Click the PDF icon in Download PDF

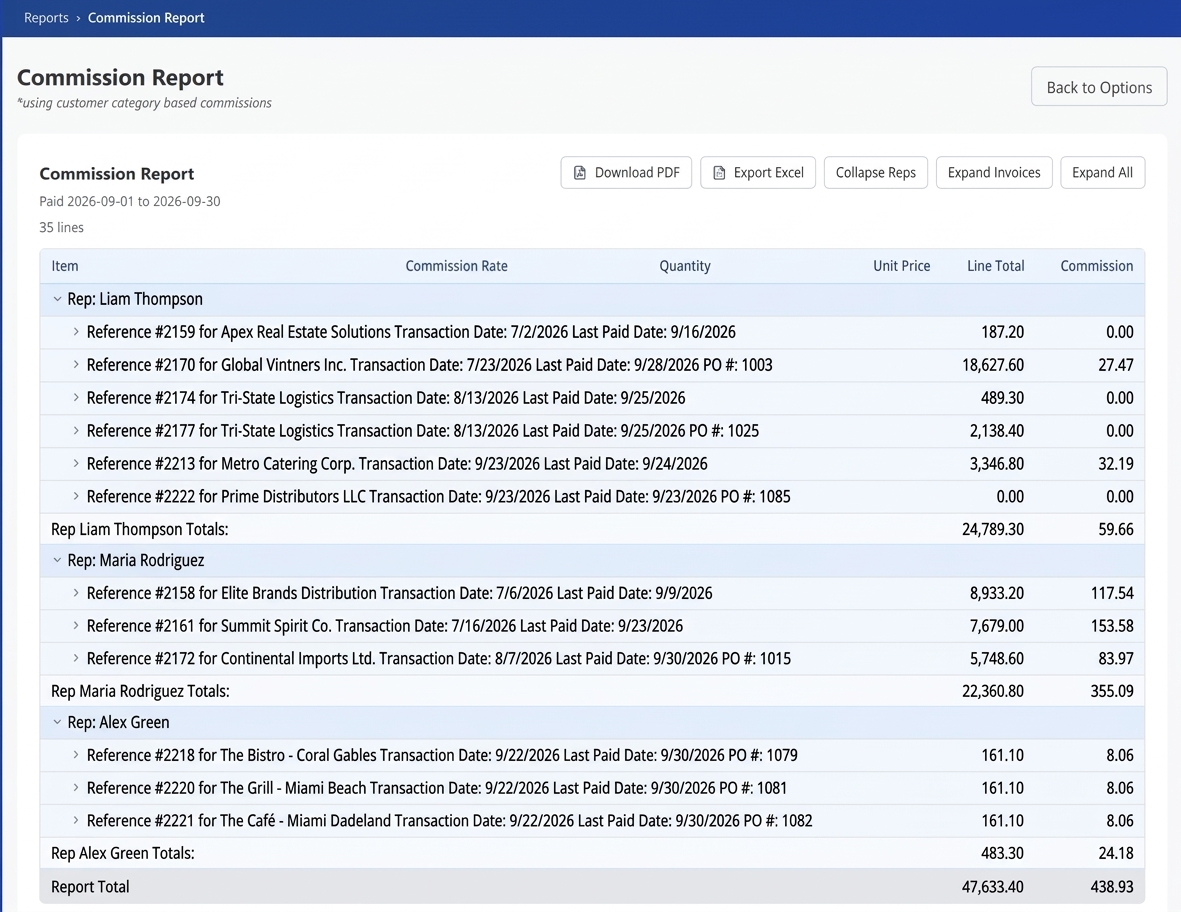pos(579,172)
